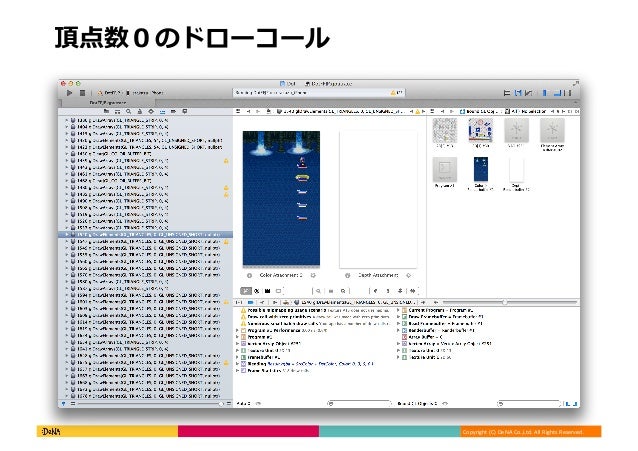Show info for Color Attachment 0
This screenshot has width=638, height=451.
[249, 276]
